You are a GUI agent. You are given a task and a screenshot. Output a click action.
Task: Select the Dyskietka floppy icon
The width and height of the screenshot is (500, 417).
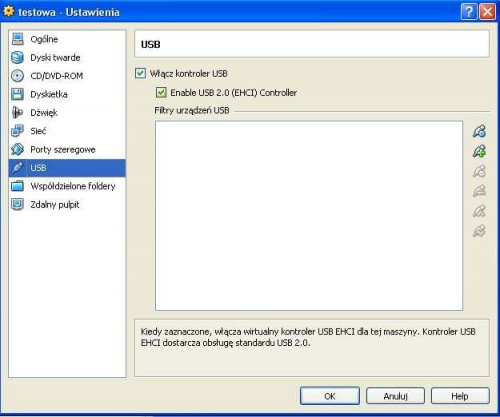(x=17, y=94)
